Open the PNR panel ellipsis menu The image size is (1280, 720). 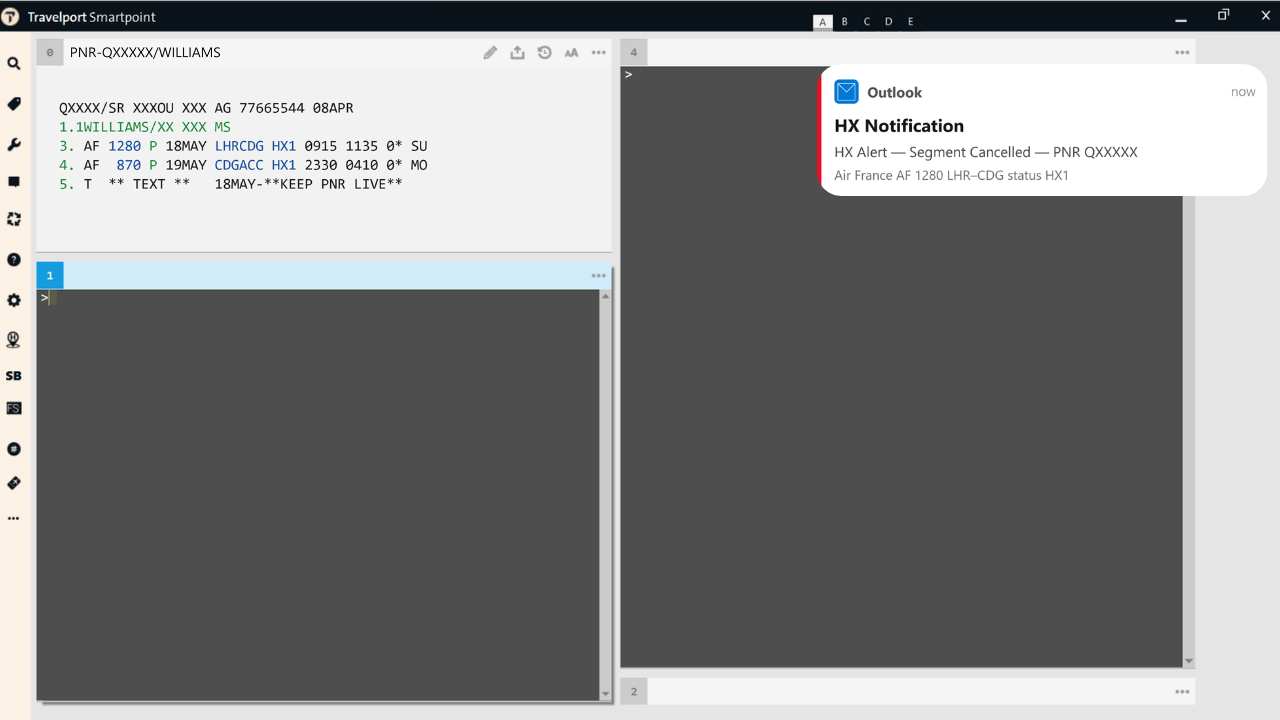(x=599, y=53)
